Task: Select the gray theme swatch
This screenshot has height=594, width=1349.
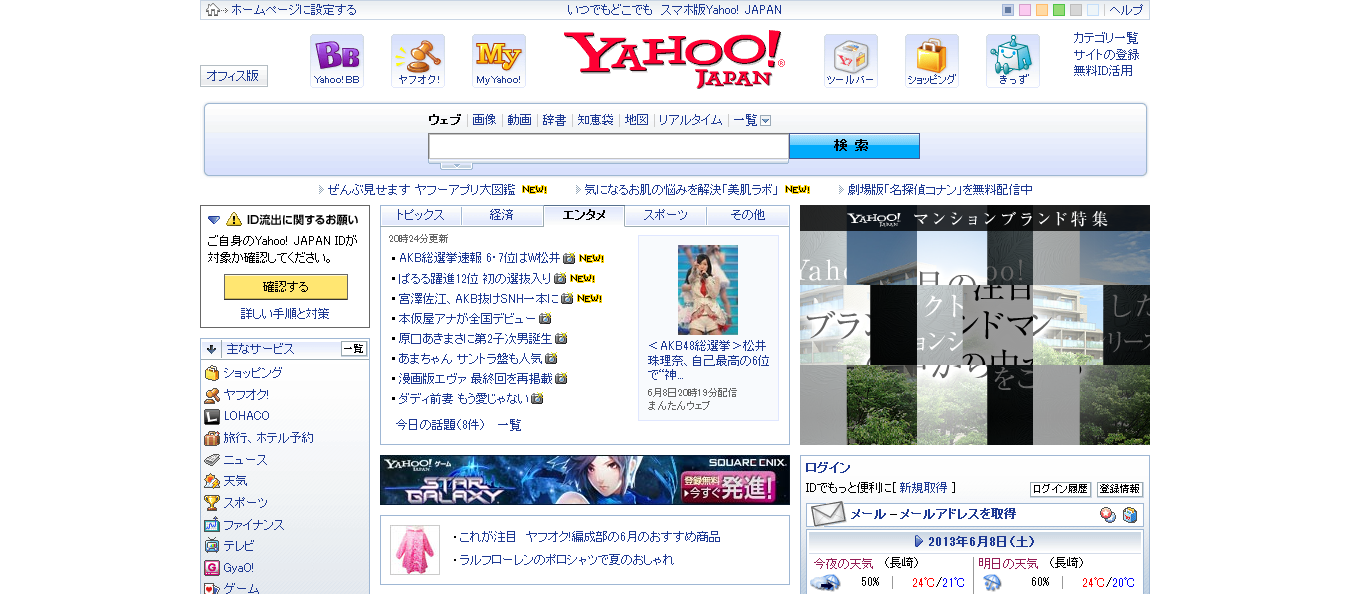Action: [x=1076, y=10]
